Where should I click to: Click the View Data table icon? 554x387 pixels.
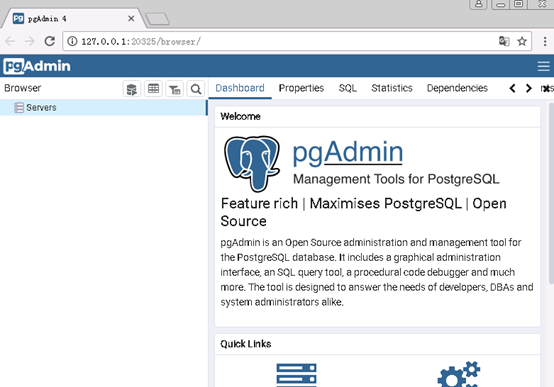tap(153, 89)
